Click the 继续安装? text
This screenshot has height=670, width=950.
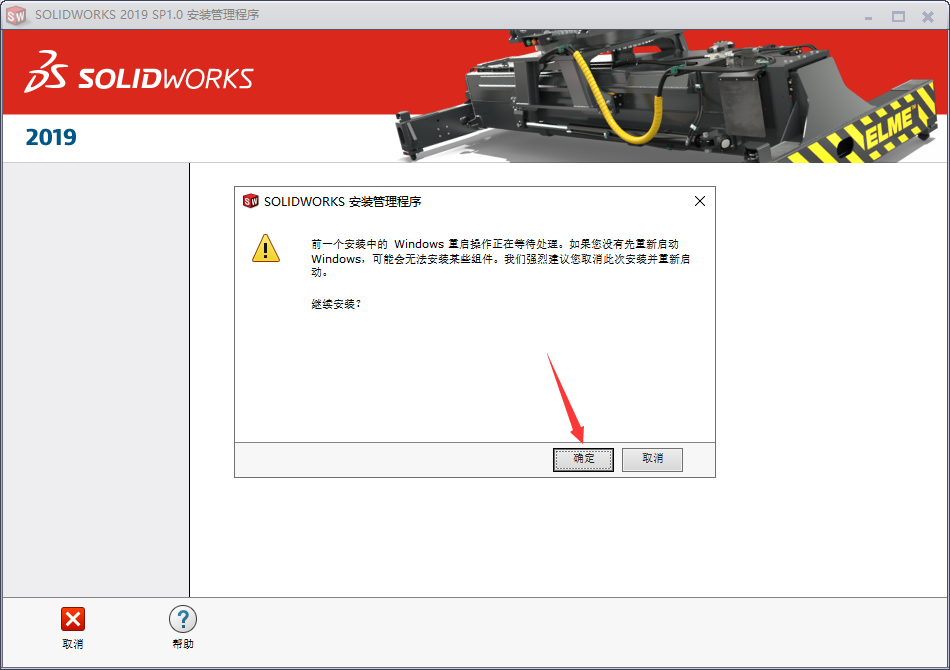coord(336,303)
